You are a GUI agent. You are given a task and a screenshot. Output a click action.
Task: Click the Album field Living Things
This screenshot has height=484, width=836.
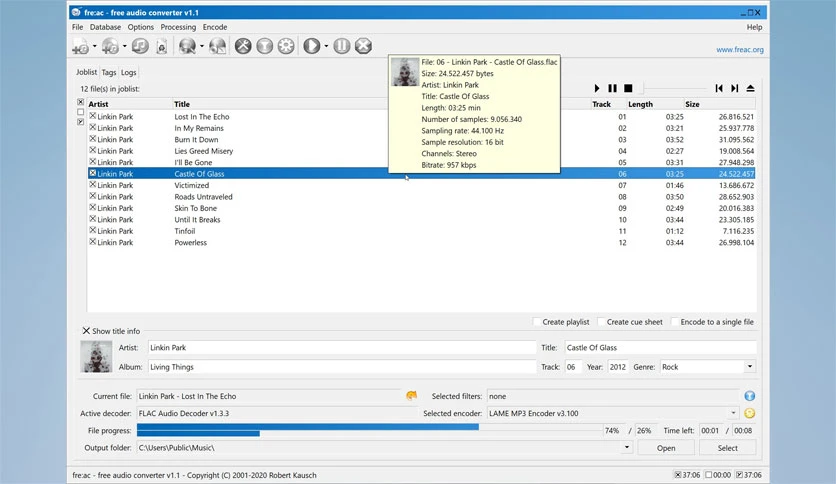[341, 367]
